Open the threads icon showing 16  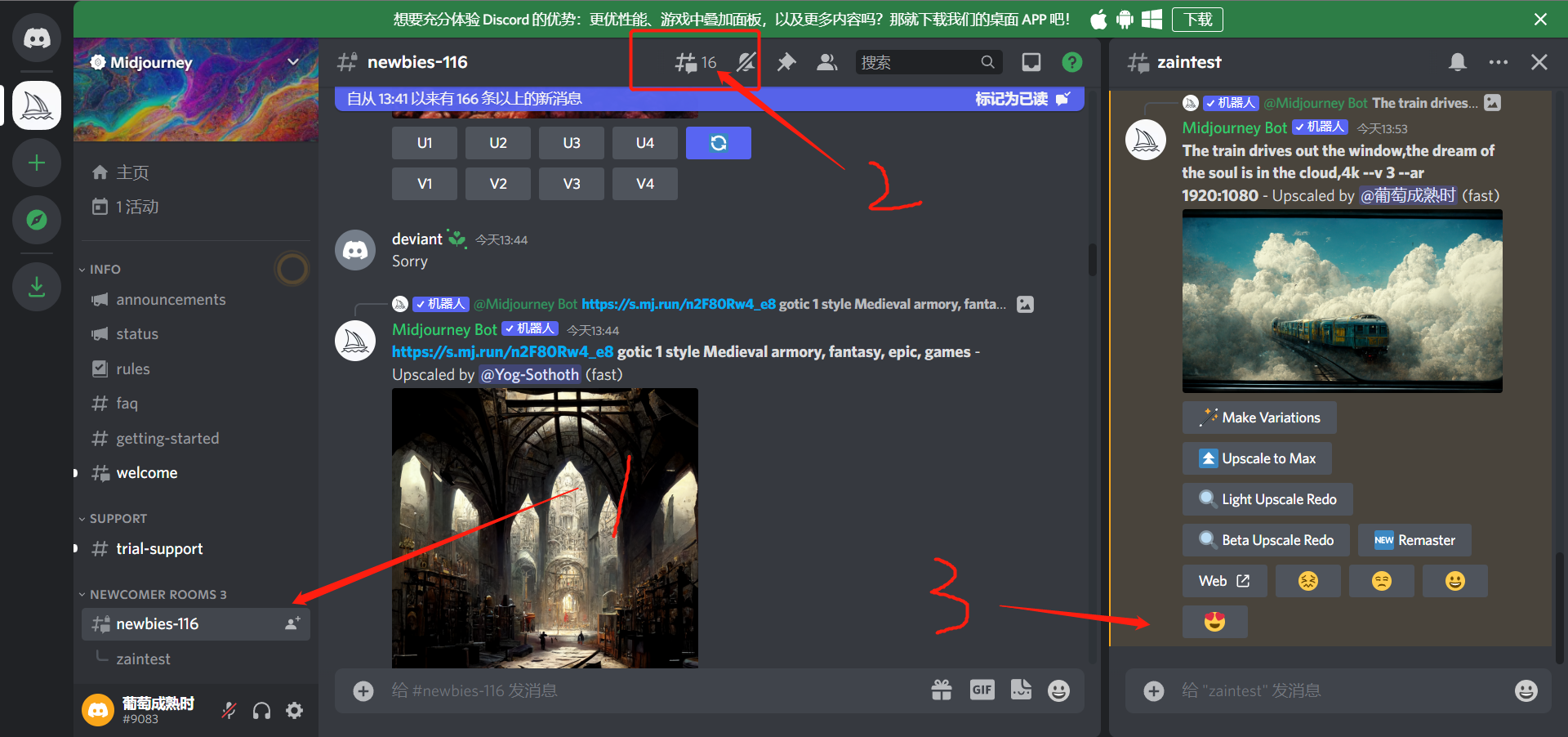(x=695, y=62)
